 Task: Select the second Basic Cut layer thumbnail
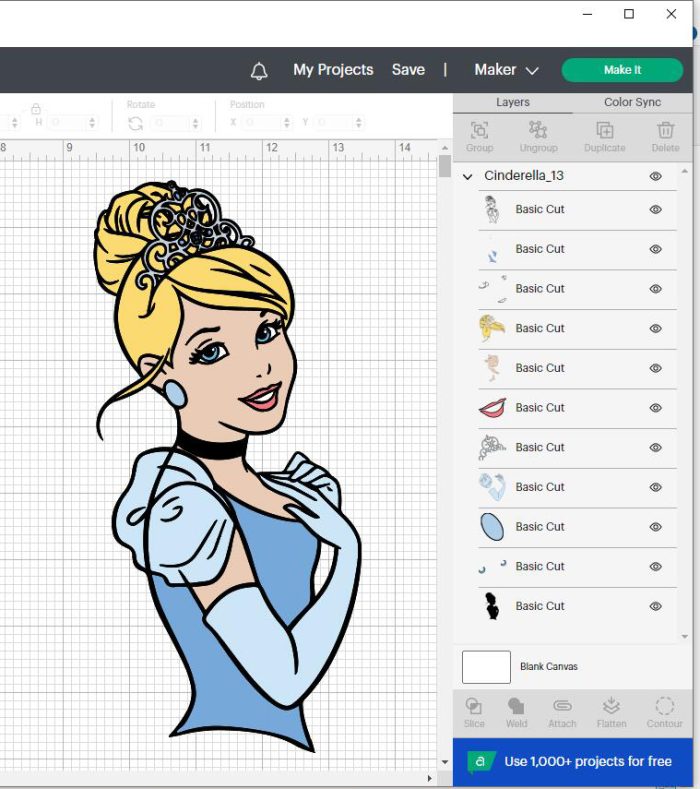[x=492, y=249]
